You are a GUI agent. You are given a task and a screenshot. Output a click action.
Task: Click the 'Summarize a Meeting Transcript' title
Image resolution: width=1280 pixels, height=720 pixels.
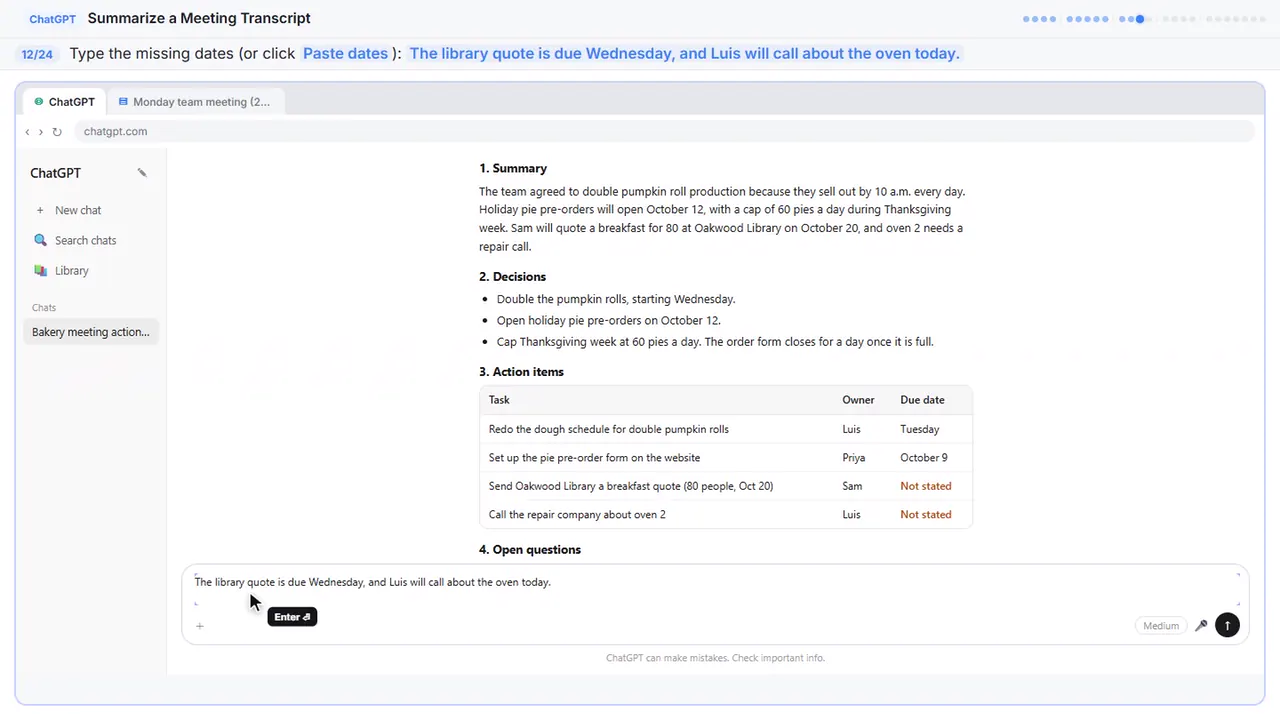pyautogui.click(x=199, y=18)
